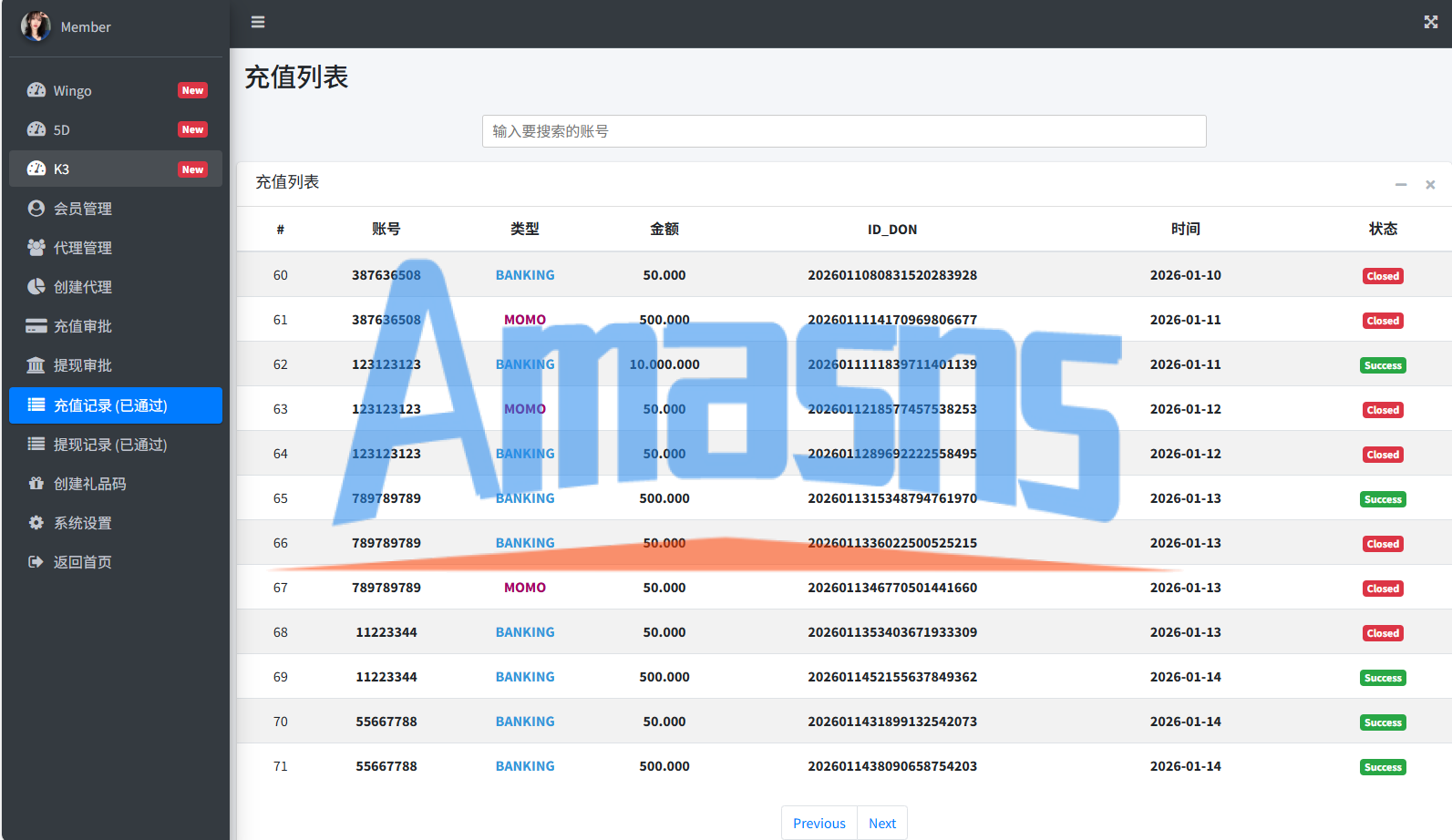The width and height of the screenshot is (1452, 840).
Task: Toggle the sidebar with hamburger icon
Action: click(258, 22)
